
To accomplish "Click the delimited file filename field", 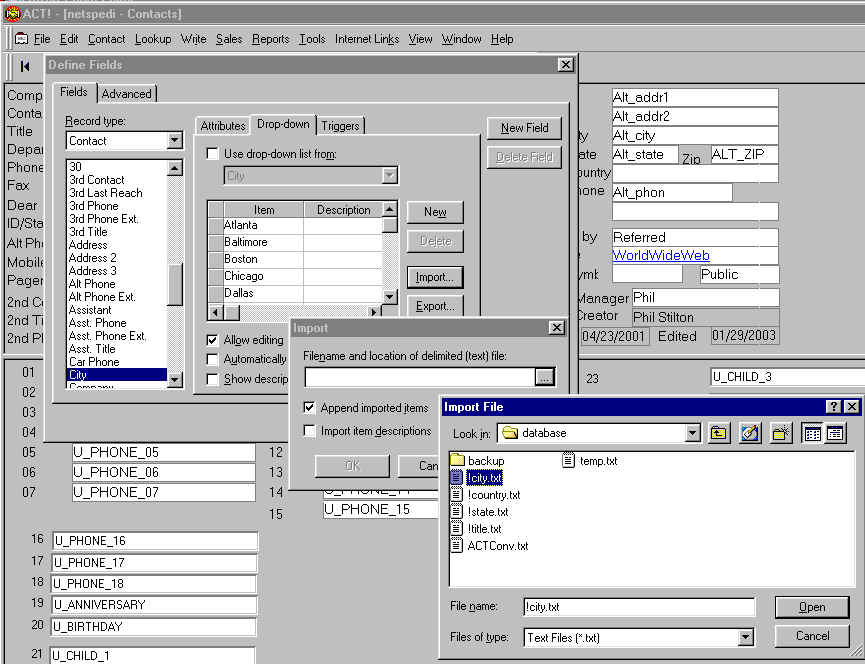I will (420, 377).
